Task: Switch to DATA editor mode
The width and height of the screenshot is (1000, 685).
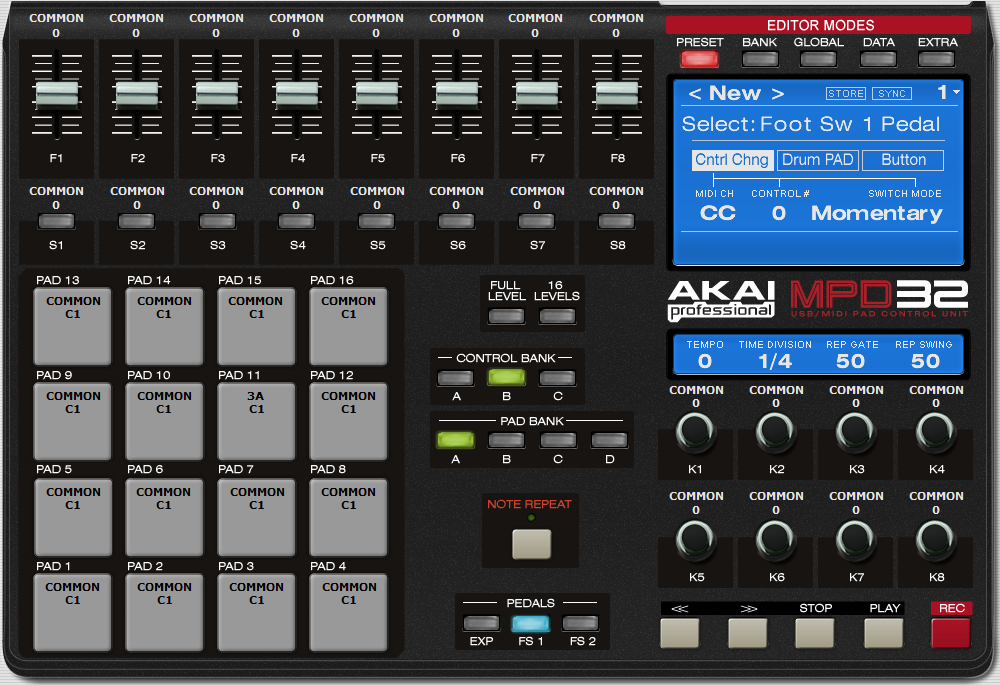Action: pyautogui.click(x=878, y=59)
